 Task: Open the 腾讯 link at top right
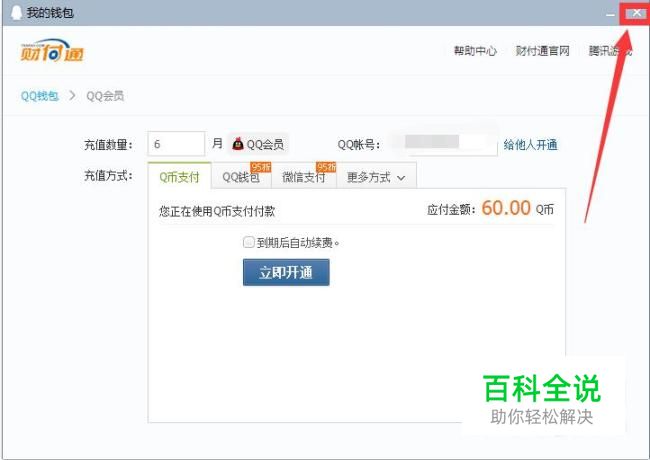(610, 51)
